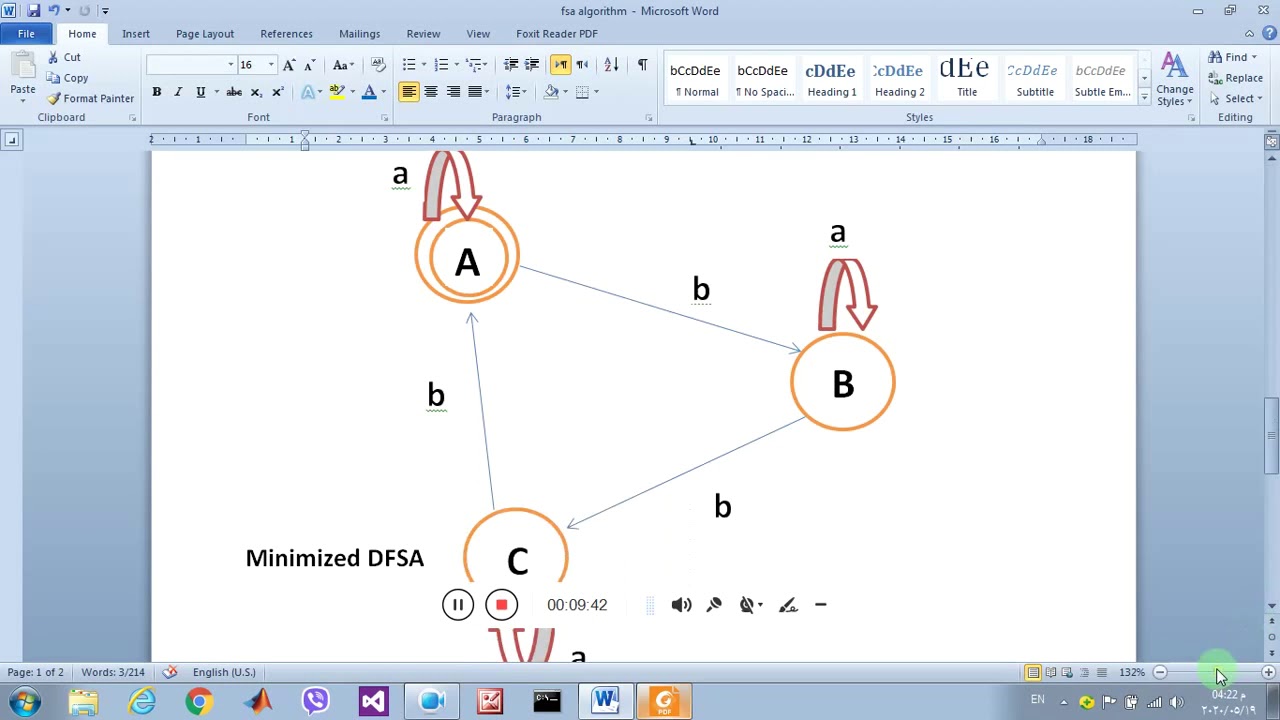The image size is (1280, 720).
Task: Open the Foxit Reader PDF tab
Action: [557, 33]
